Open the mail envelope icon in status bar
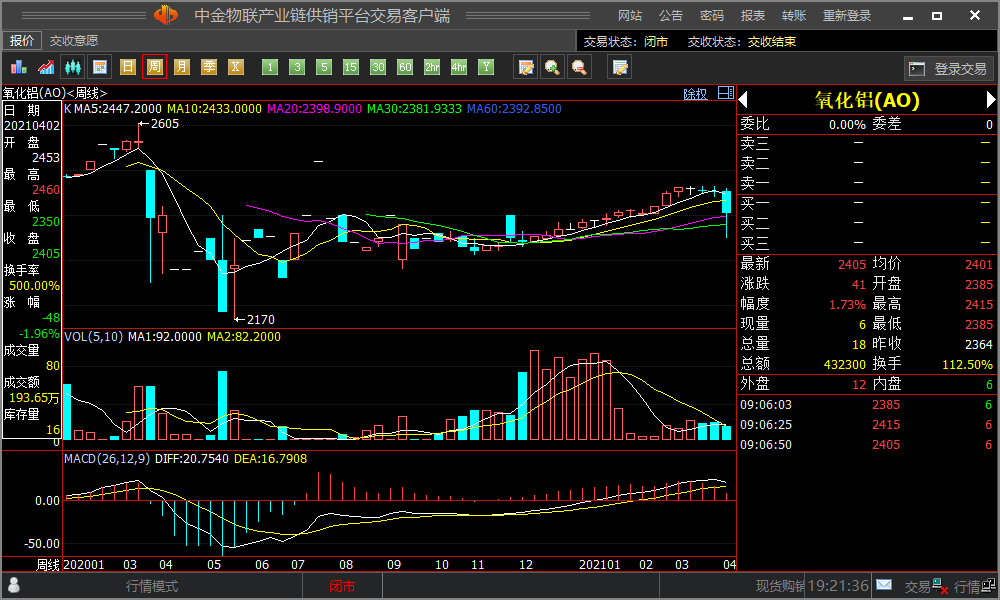 (x=884, y=585)
